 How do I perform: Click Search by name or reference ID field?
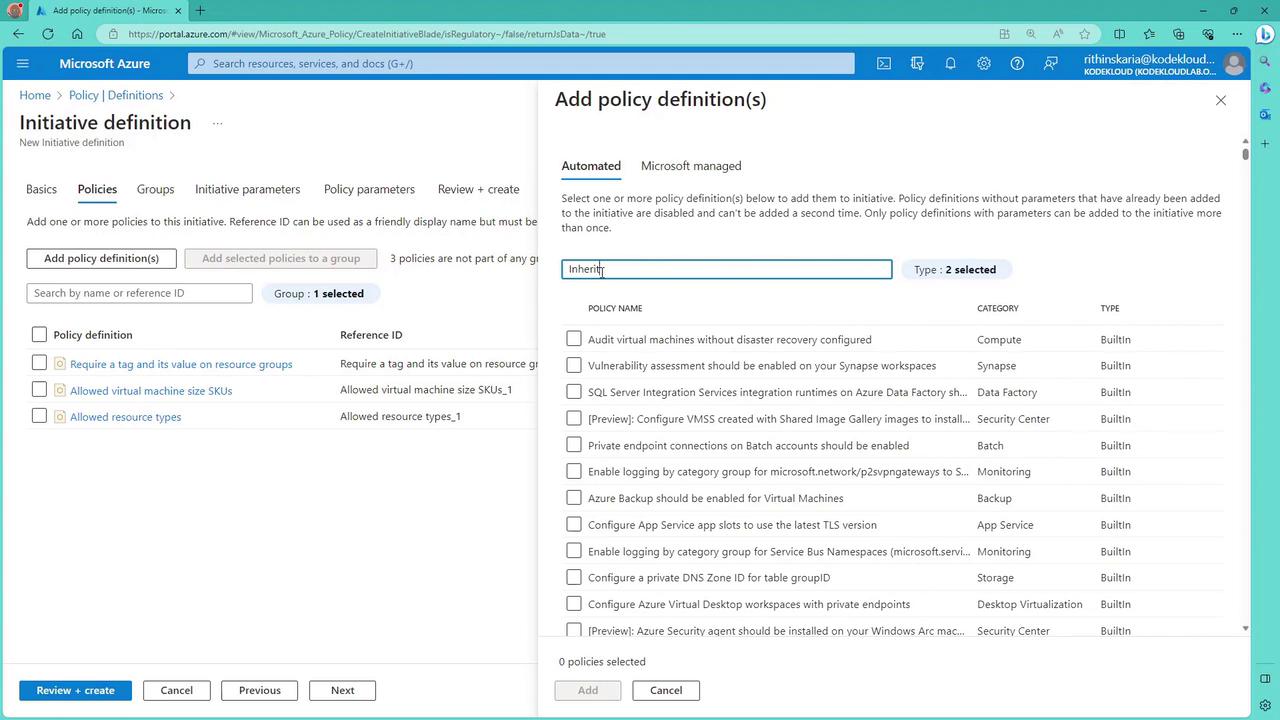(x=139, y=293)
